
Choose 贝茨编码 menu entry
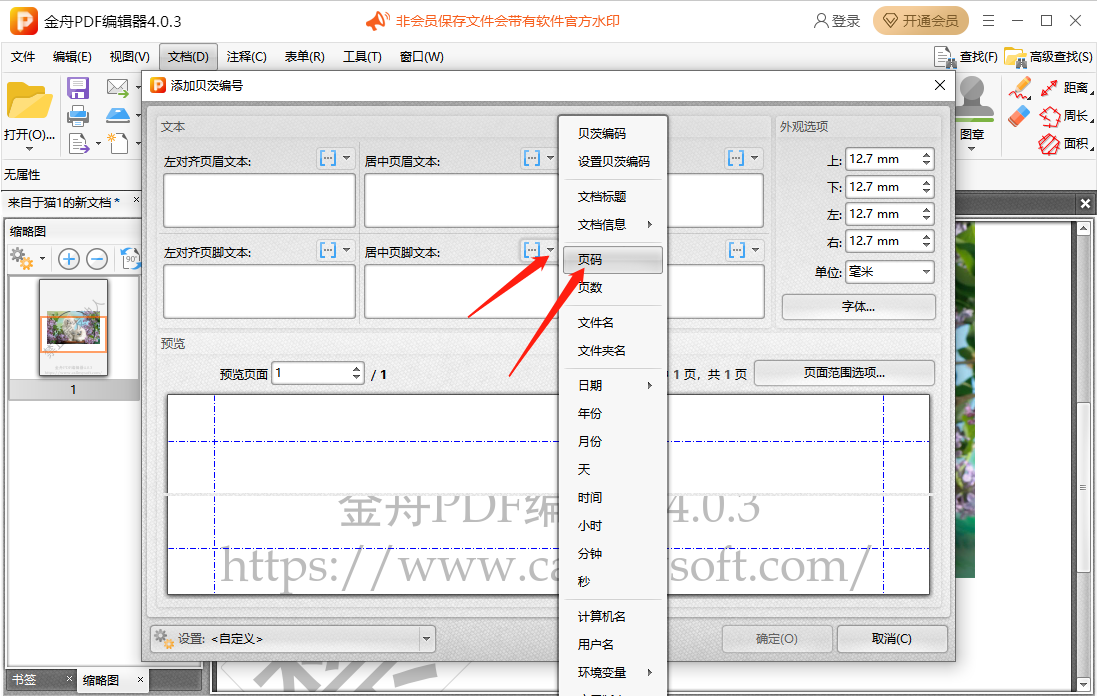coord(614,134)
